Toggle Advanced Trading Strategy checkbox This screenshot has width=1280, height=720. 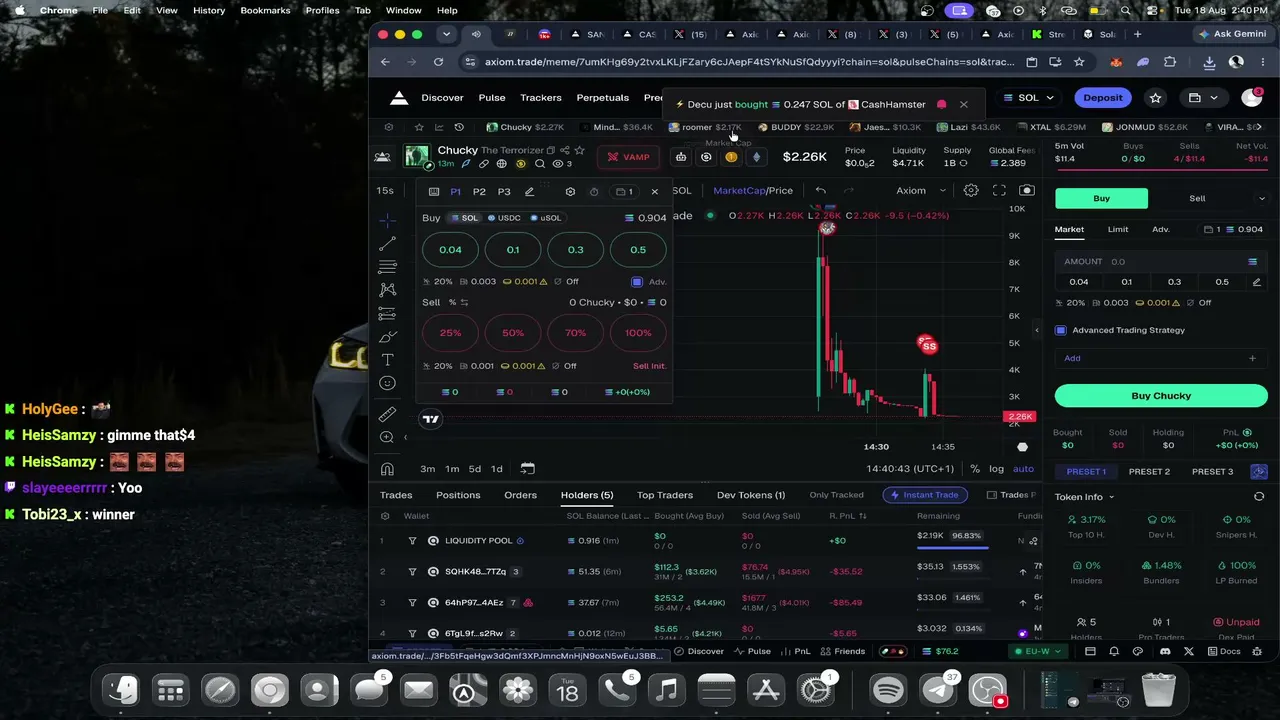[x=1061, y=330]
